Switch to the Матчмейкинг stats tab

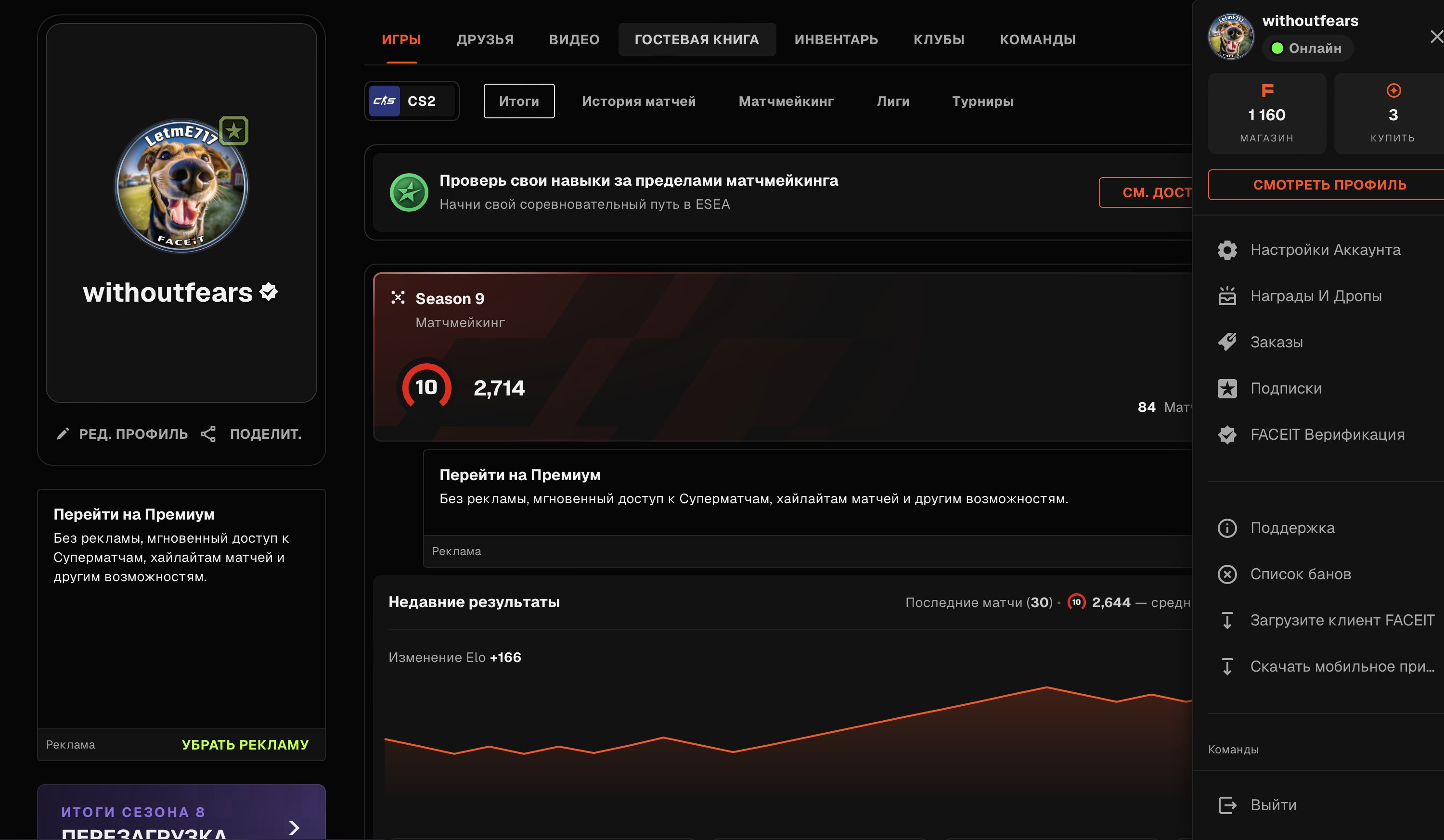786,101
